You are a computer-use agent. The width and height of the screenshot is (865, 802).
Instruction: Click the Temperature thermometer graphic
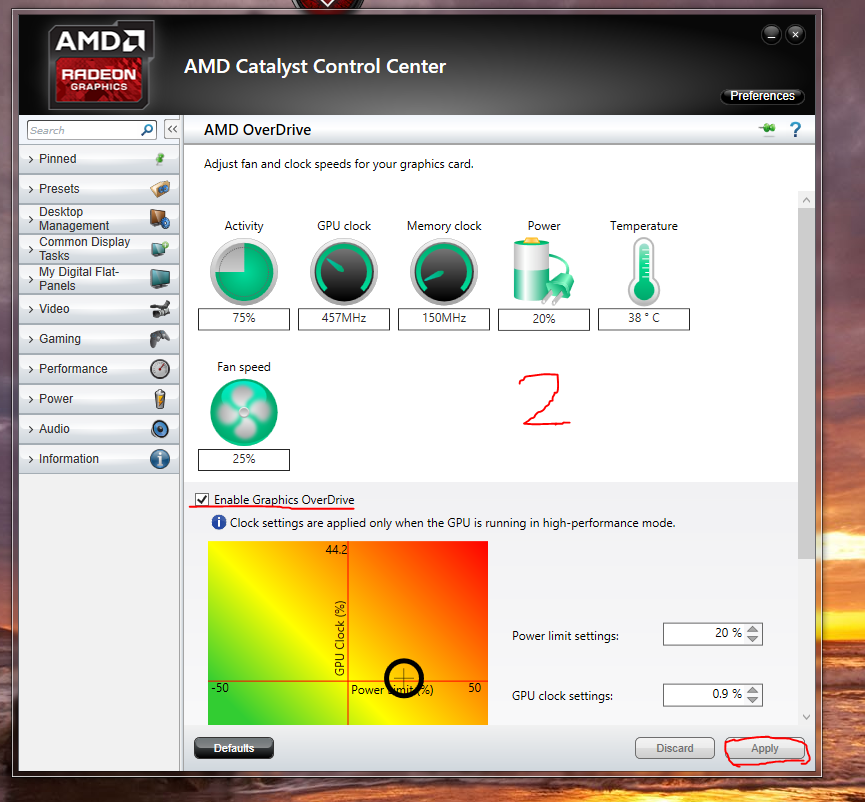[x=644, y=271]
